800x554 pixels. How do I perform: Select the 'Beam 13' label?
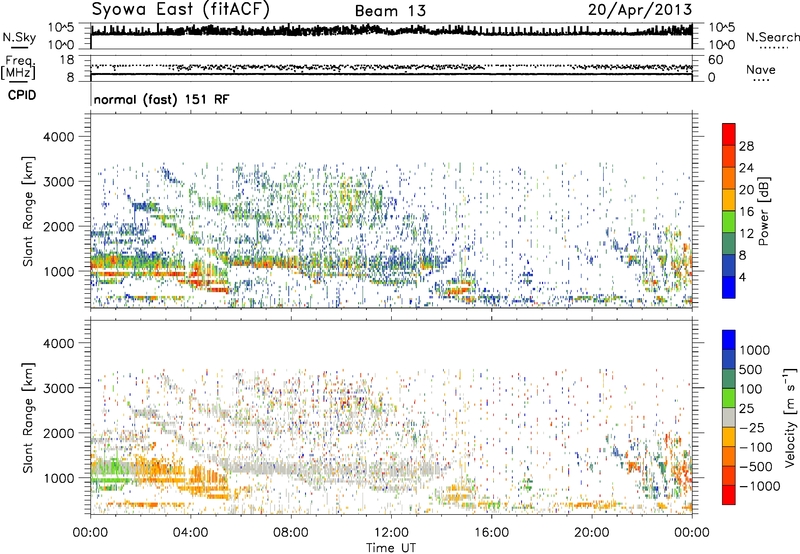pyautogui.click(x=390, y=11)
